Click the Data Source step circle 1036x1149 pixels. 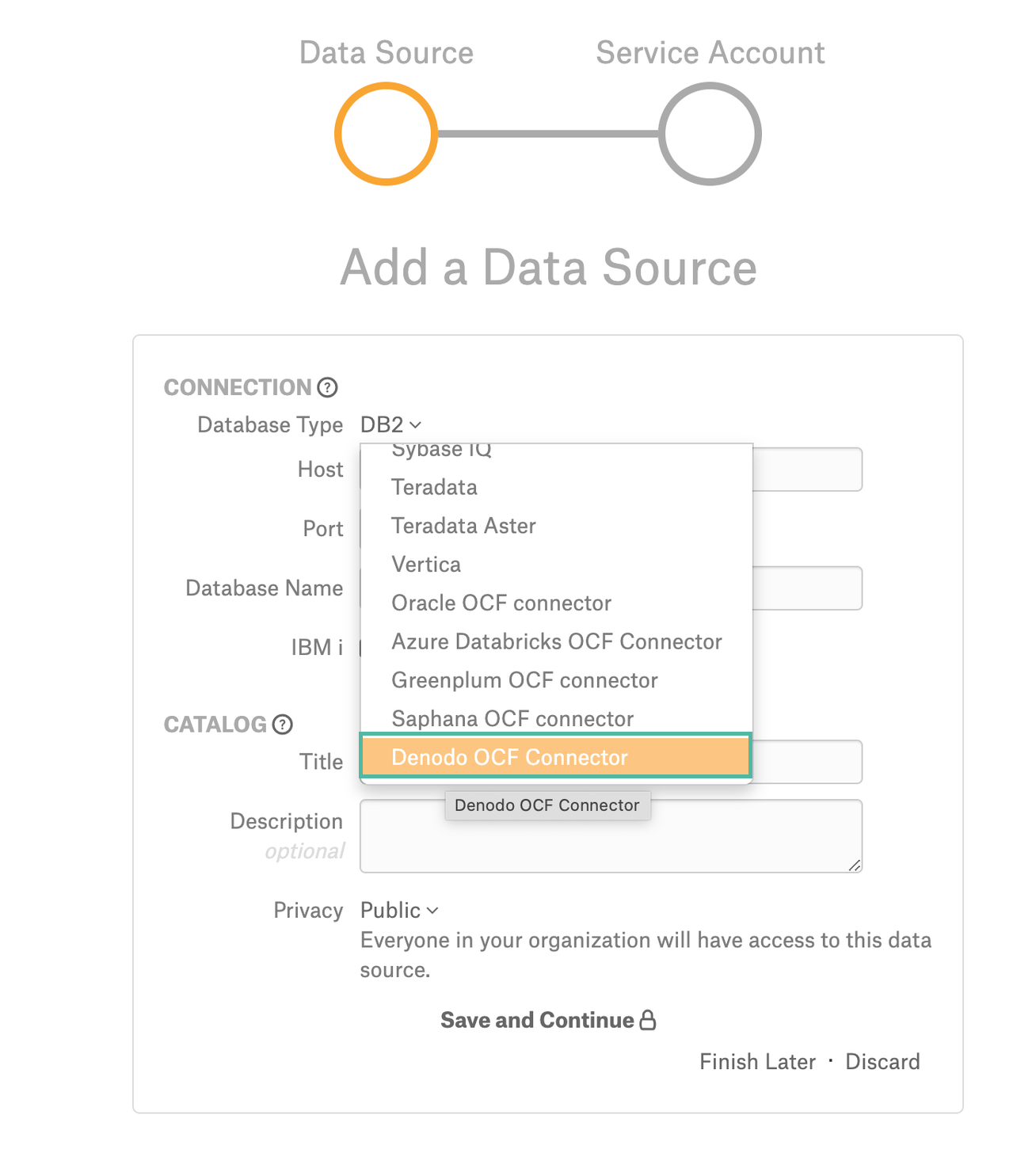click(387, 134)
